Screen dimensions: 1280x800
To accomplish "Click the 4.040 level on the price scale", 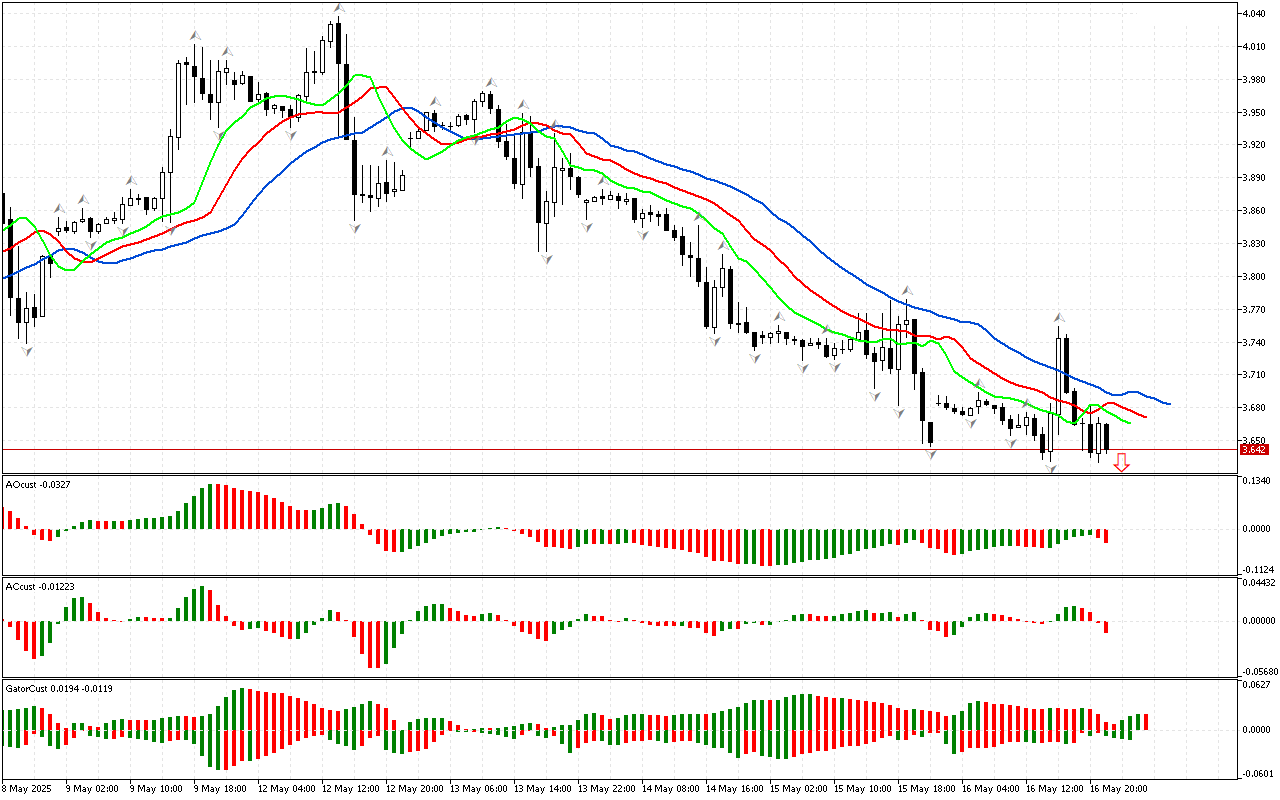I will coord(1253,13).
